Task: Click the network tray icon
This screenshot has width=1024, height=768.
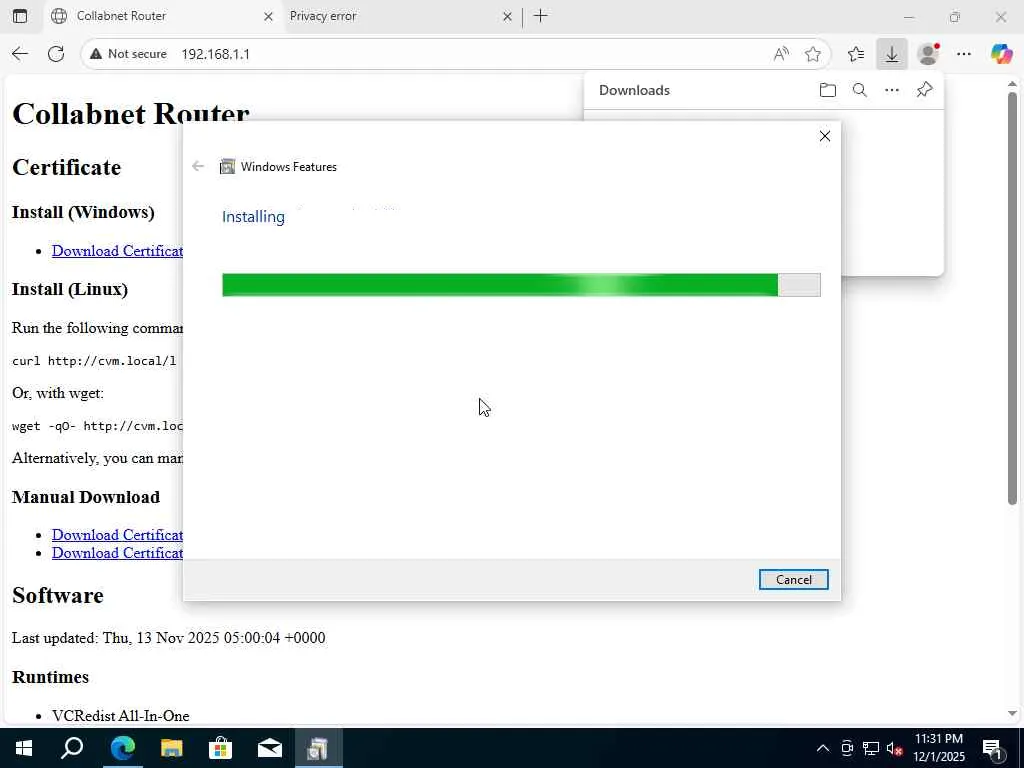Action: click(871, 748)
